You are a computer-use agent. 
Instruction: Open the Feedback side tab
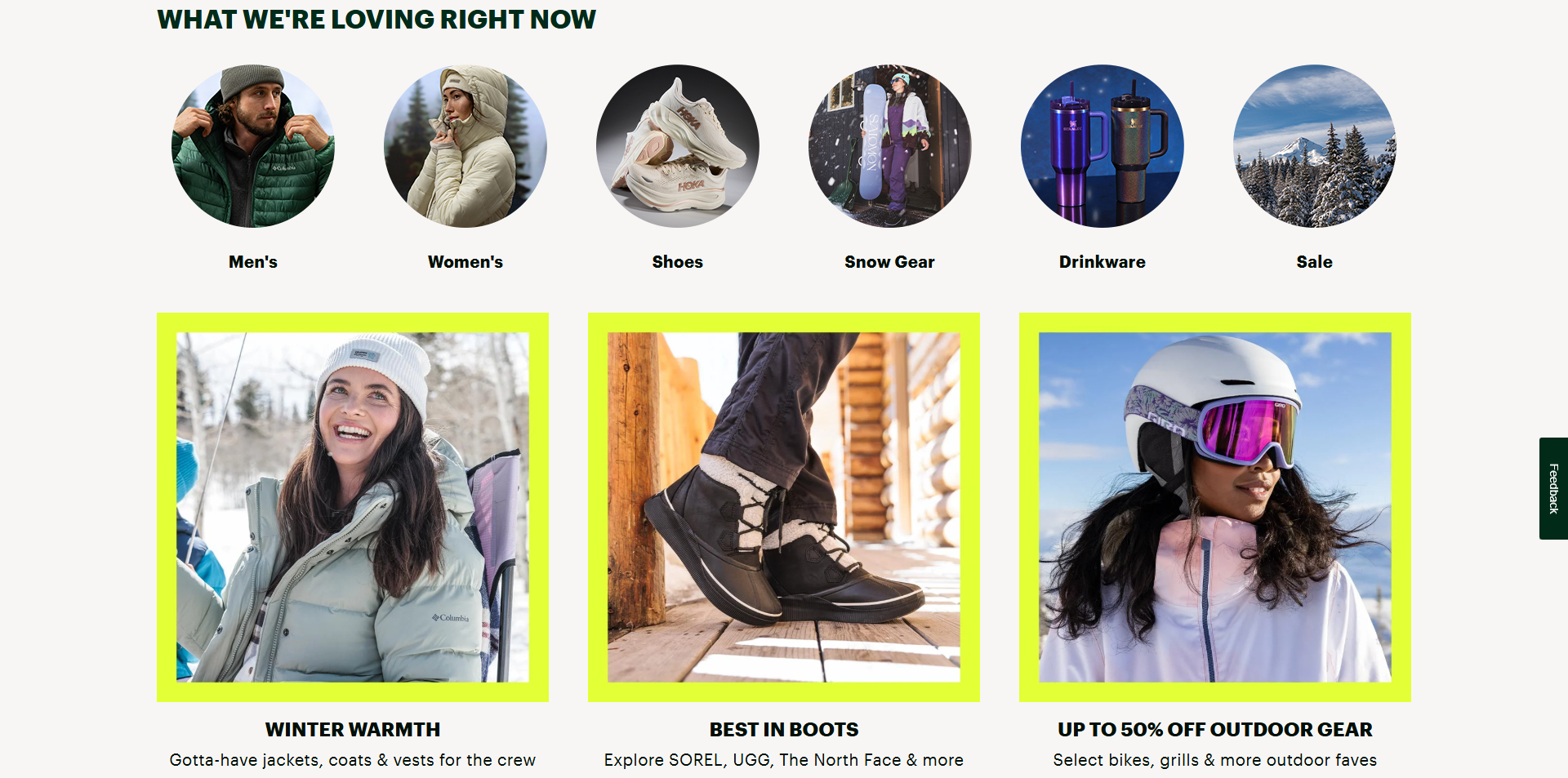(x=1553, y=488)
